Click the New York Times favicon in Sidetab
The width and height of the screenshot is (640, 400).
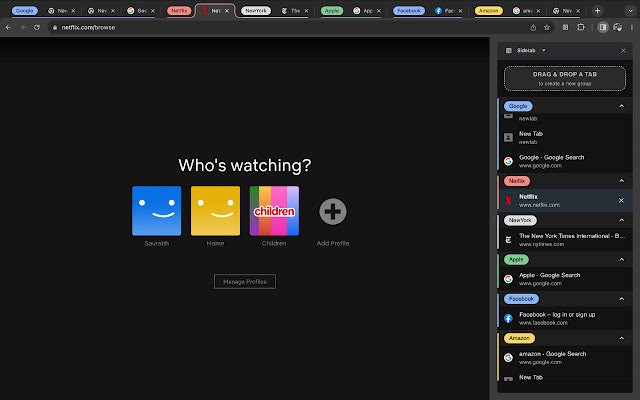(x=508, y=240)
